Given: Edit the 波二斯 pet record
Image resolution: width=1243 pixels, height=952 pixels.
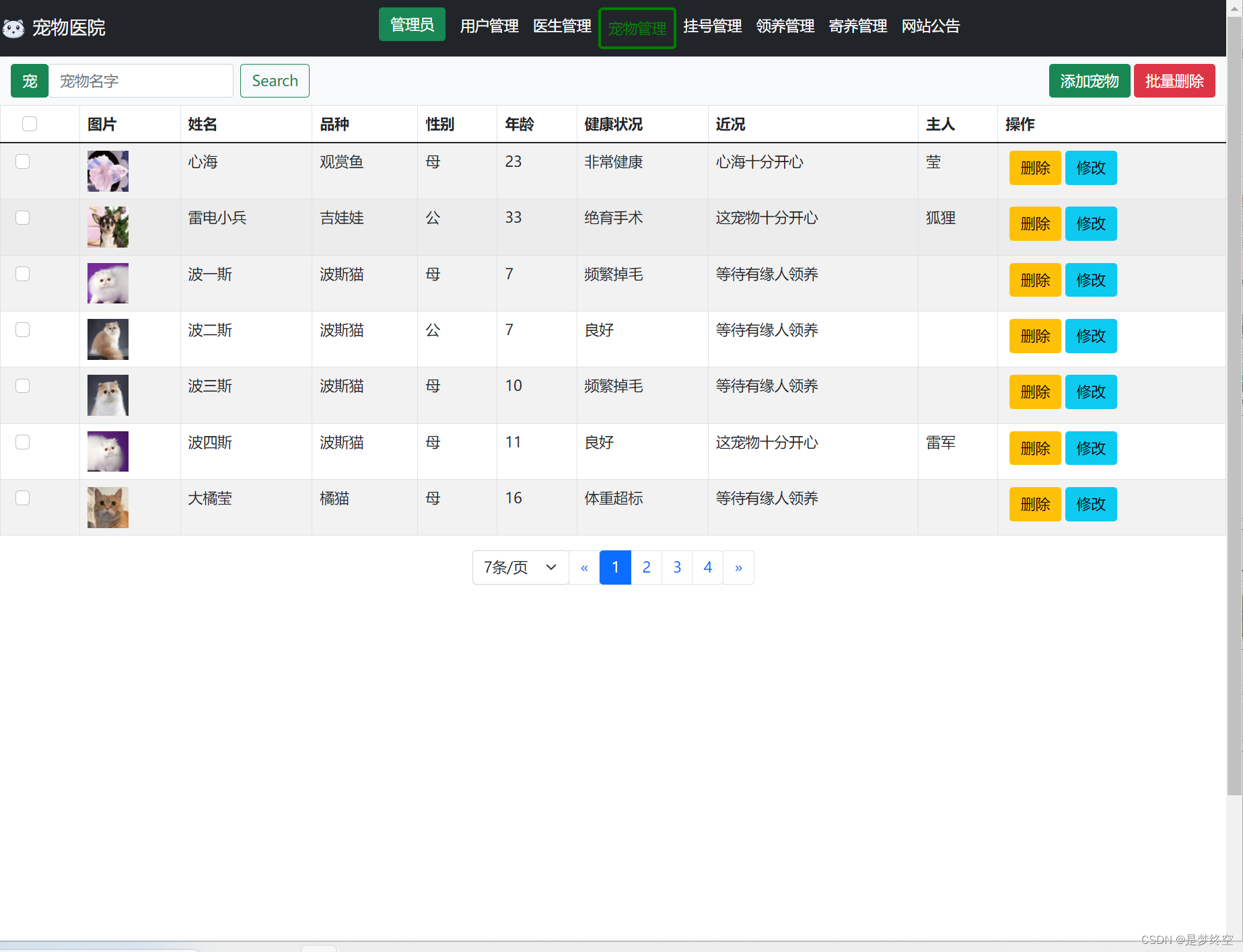Looking at the screenshot, I should [x=1091, y=336].
